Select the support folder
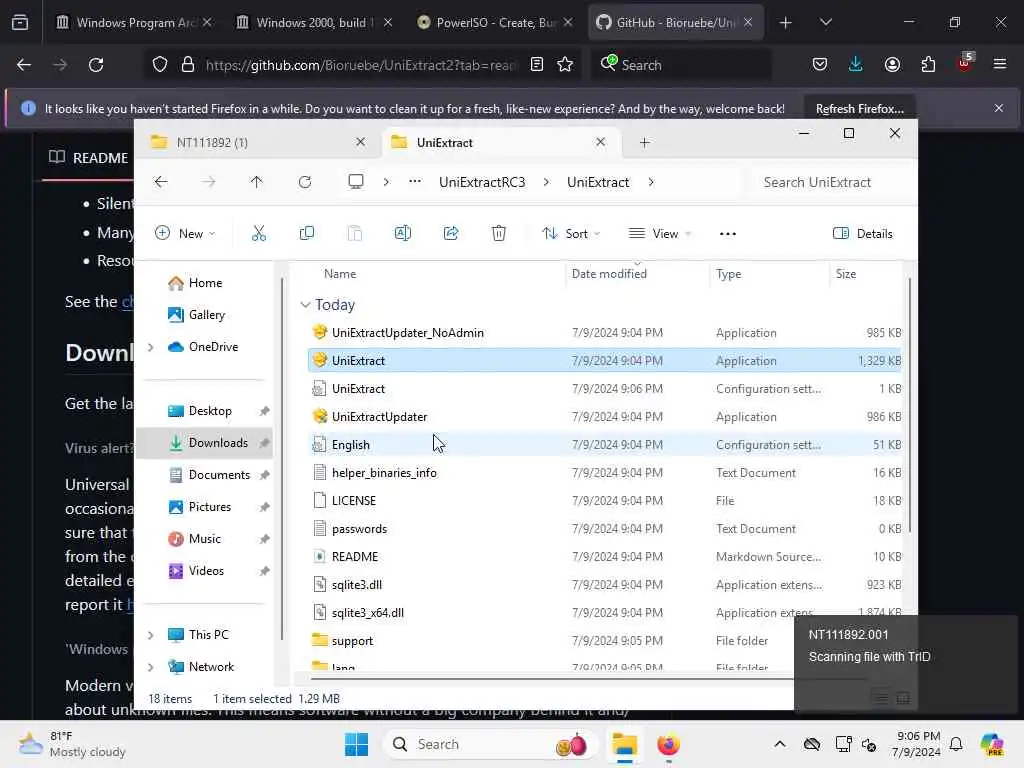The image size is (1024, 768). click(352, 641)
